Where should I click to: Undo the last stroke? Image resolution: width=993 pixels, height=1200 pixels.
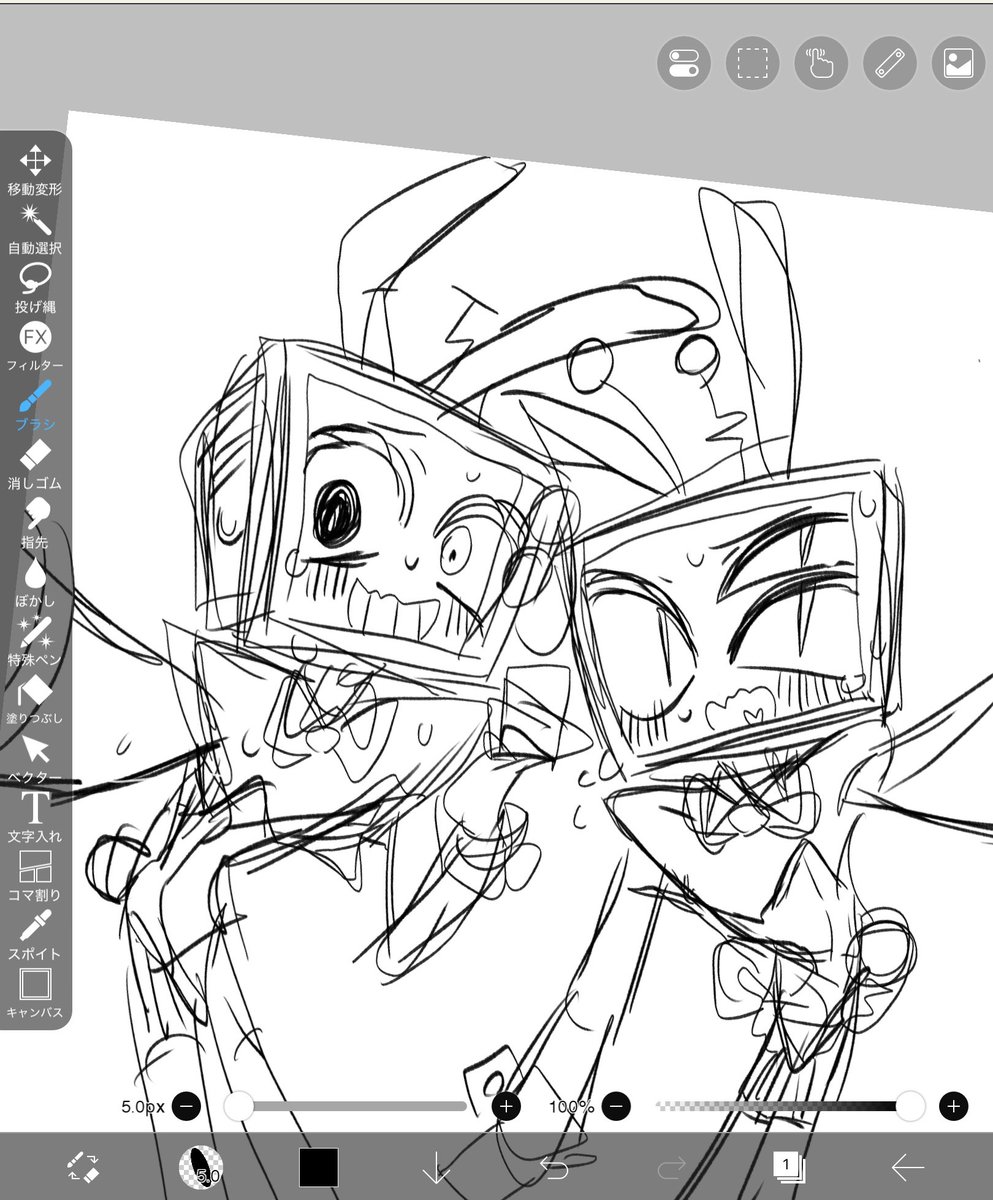coord(553,1167)
